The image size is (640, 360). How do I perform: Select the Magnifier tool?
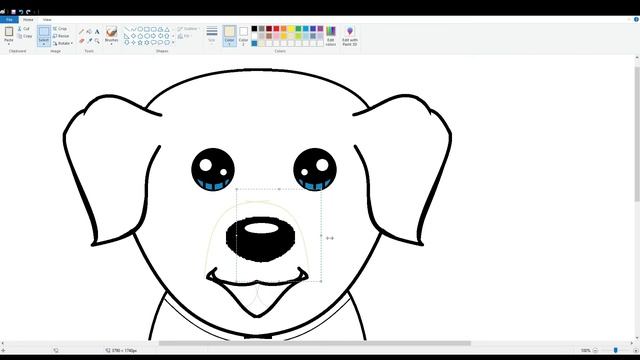pos(97,41)
